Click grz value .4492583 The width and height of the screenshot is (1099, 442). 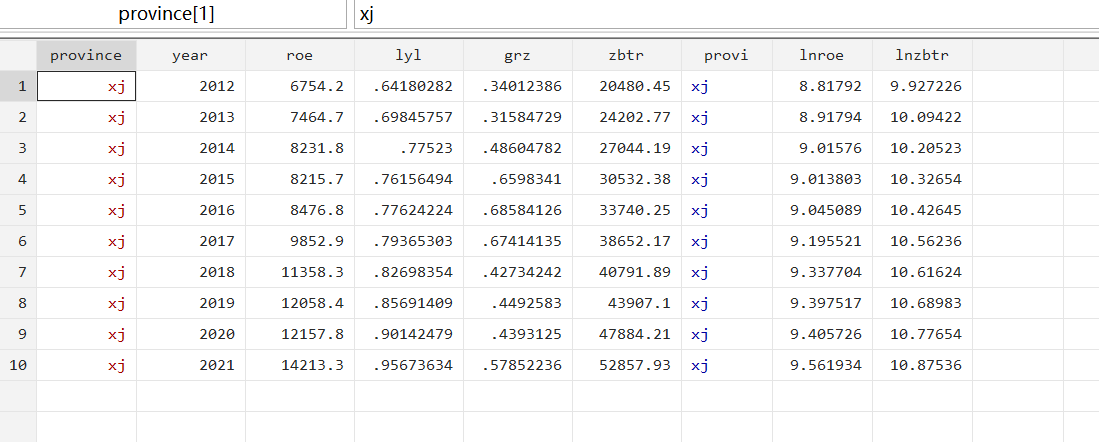tap(518, 303)
